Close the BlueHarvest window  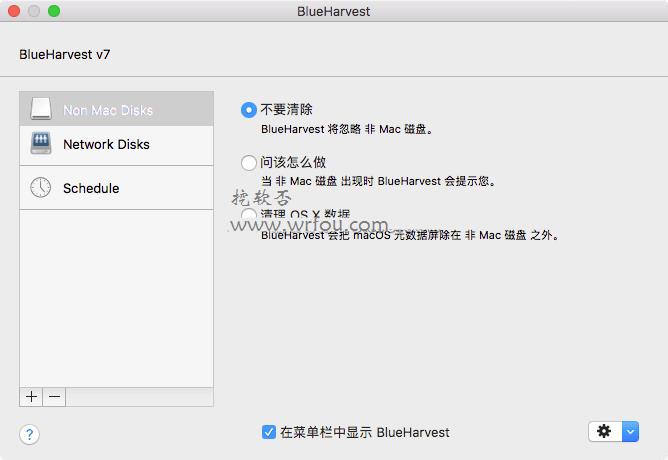point(14,11)
